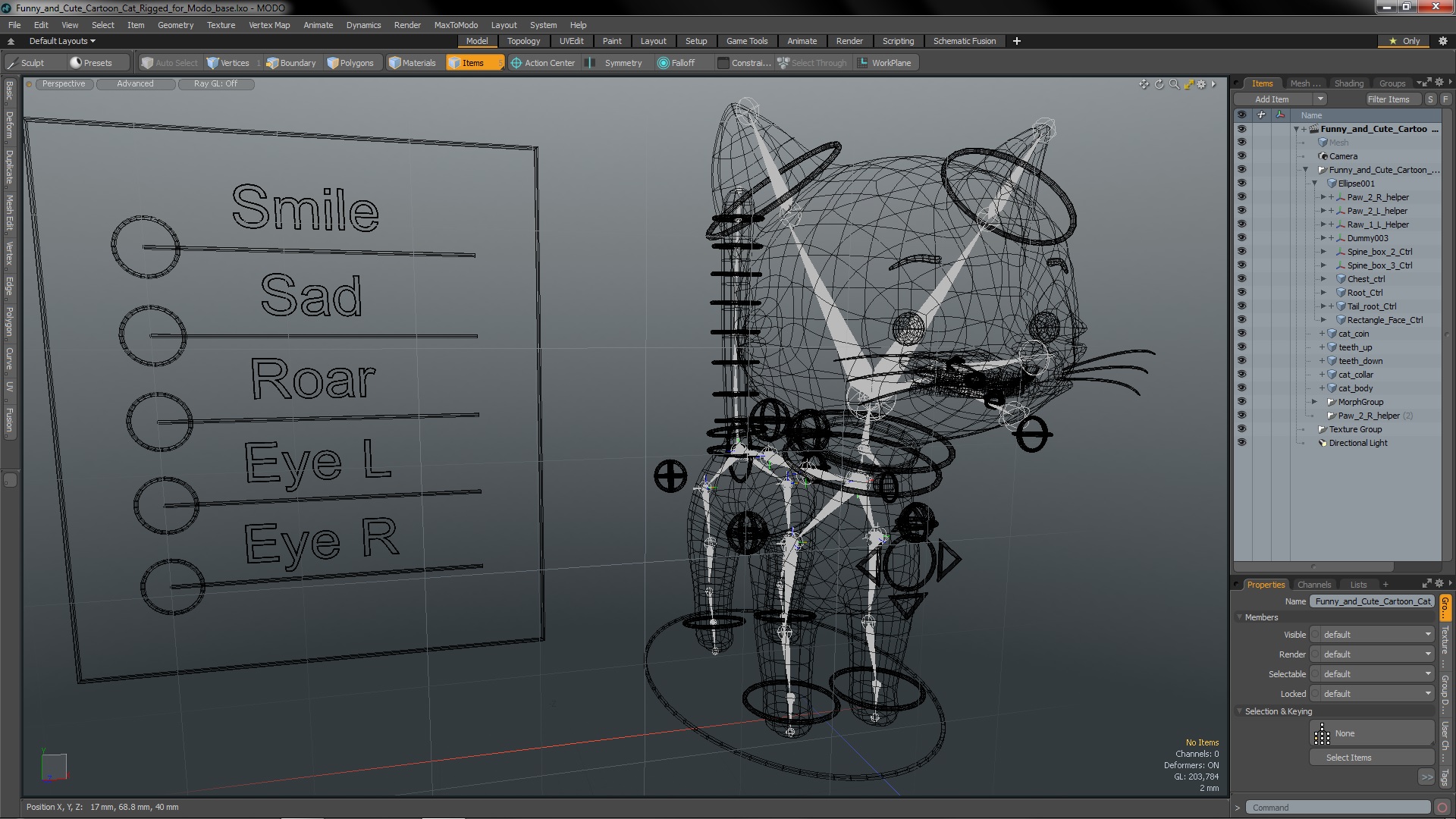Open the Visible dropdown in Properties
The width and height of the screenshot is (1456, 819).
[x=1373, y=634]
